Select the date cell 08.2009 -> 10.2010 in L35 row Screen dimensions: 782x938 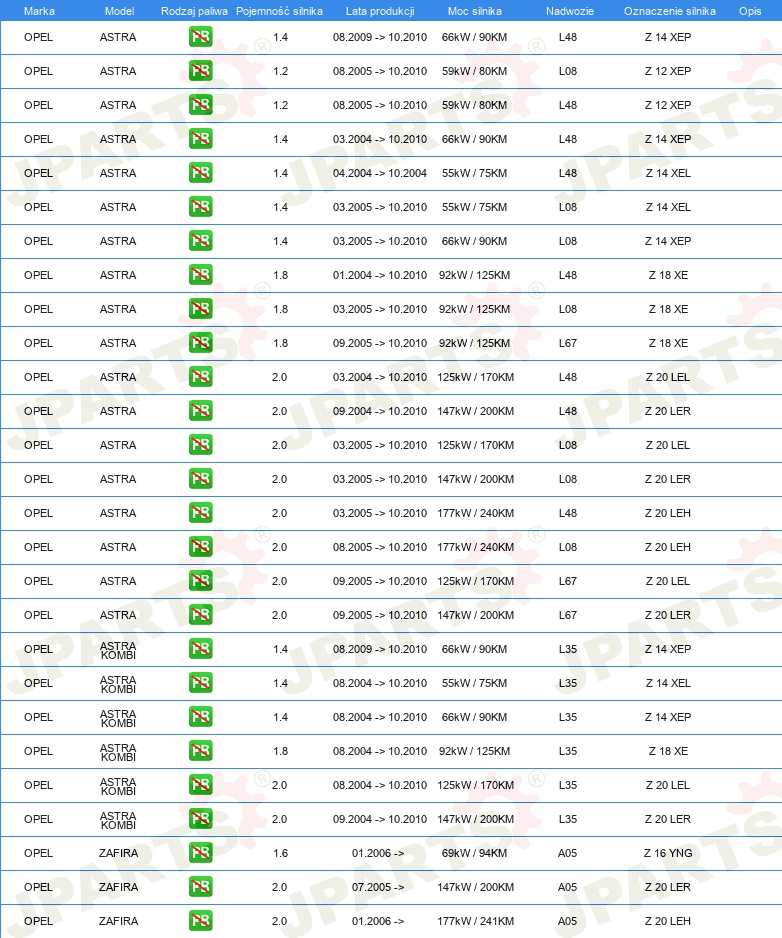tap(380, 649)
